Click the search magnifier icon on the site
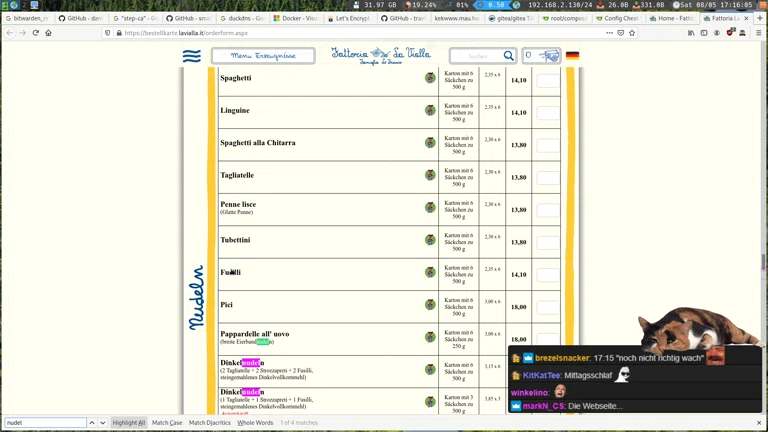Viewport: 768px width, 432px height. pyautogui.click(x=508, y=56)
